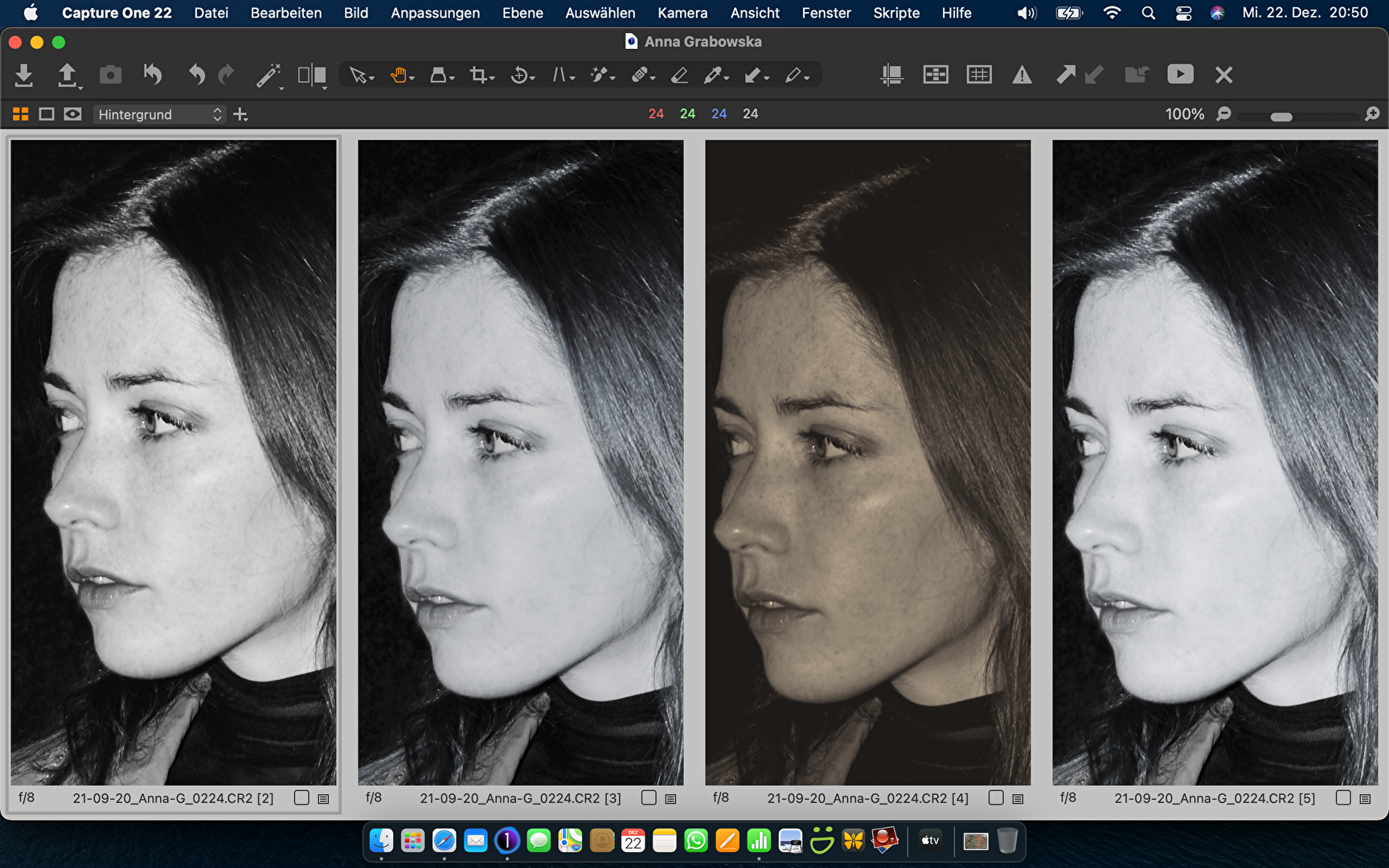Viewport: 1389px width, 868px height.
Task: Open WhatsApp from the Dock
Action: click(696, 841)
